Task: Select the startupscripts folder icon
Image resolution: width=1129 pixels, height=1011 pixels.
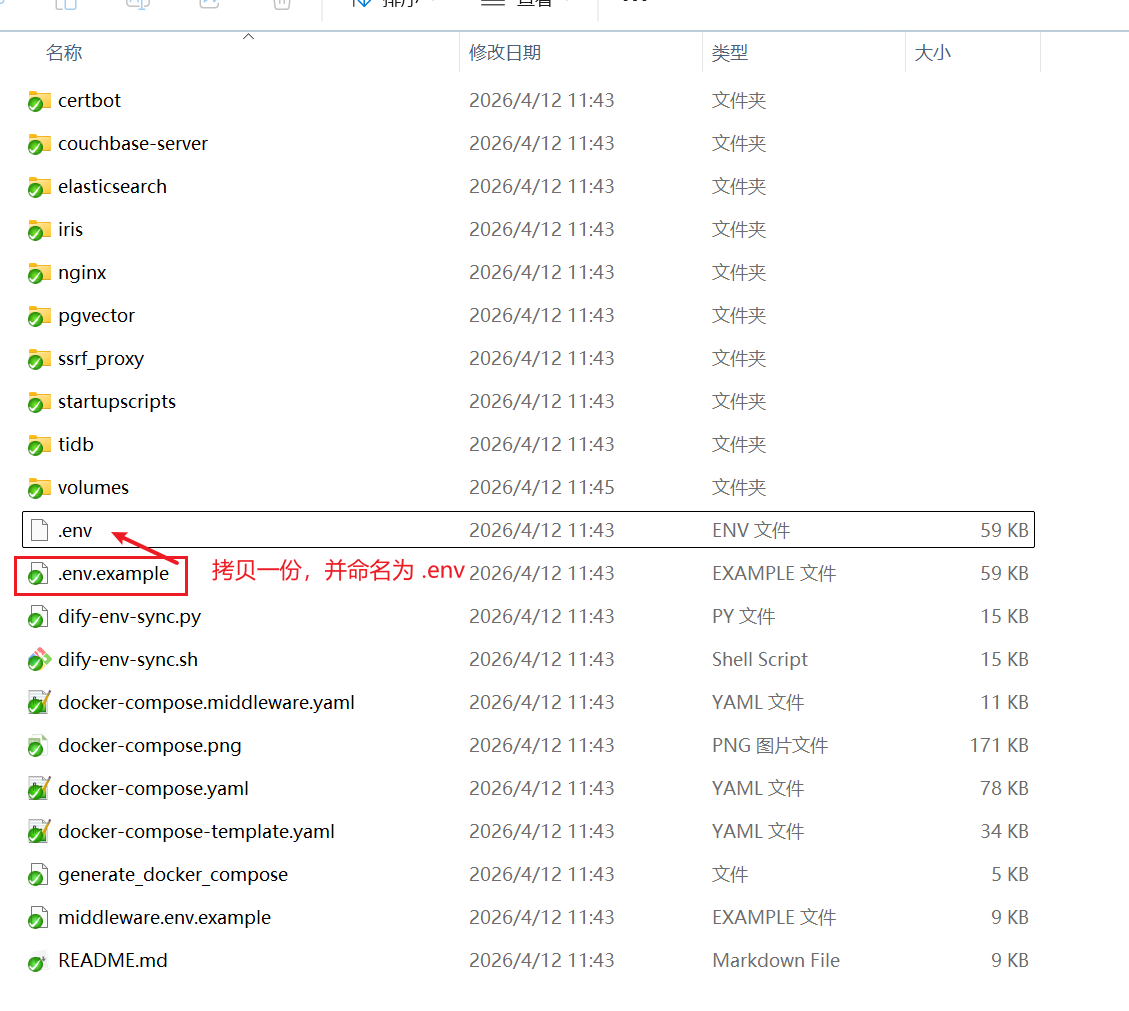Action: tap(39, 402)
